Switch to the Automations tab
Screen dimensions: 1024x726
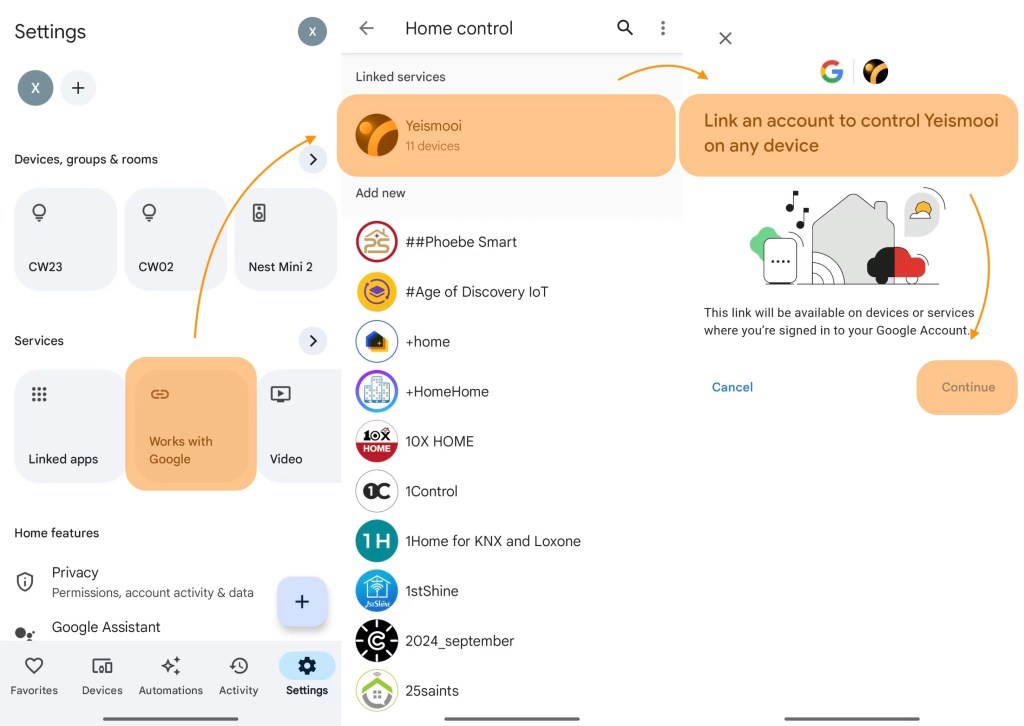[171, 676]
